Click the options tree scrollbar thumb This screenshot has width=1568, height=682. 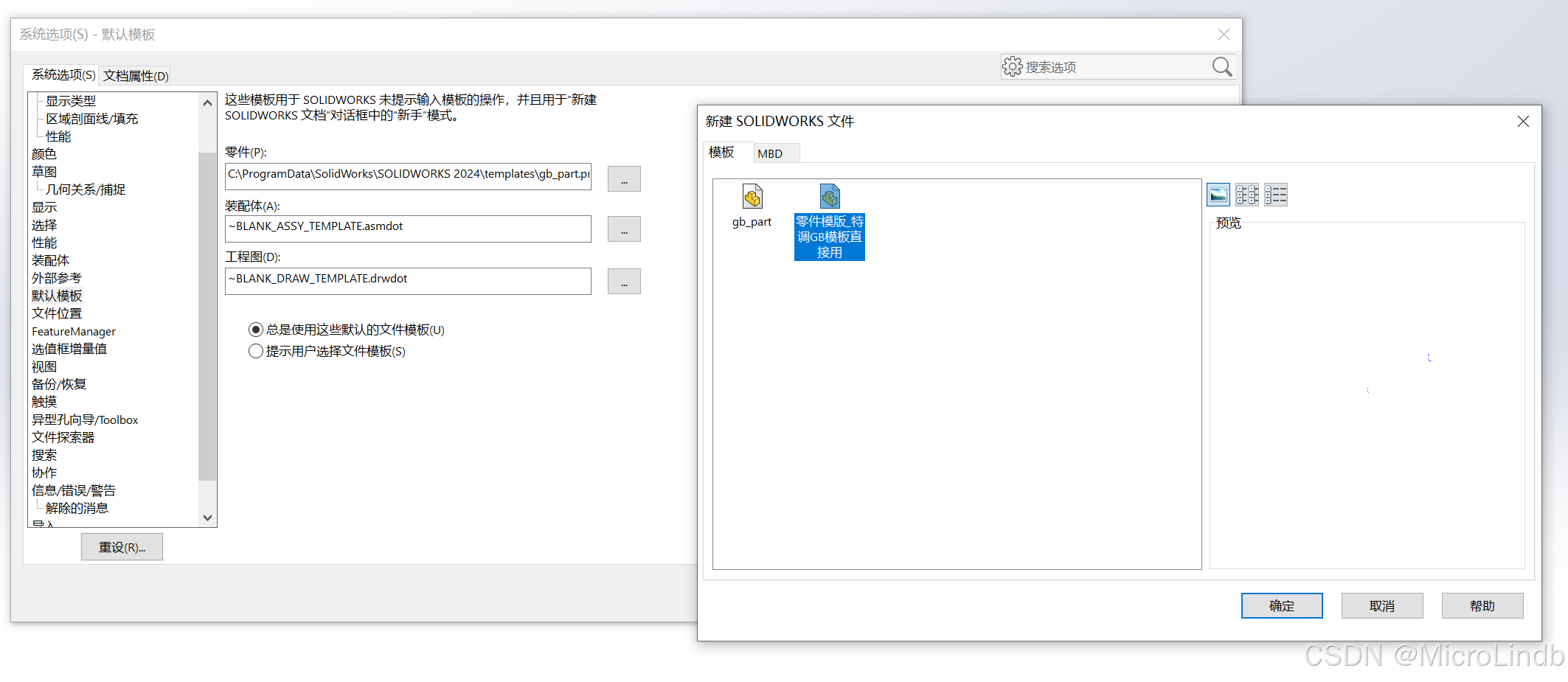pyautogui.click(x=207, y=316)
